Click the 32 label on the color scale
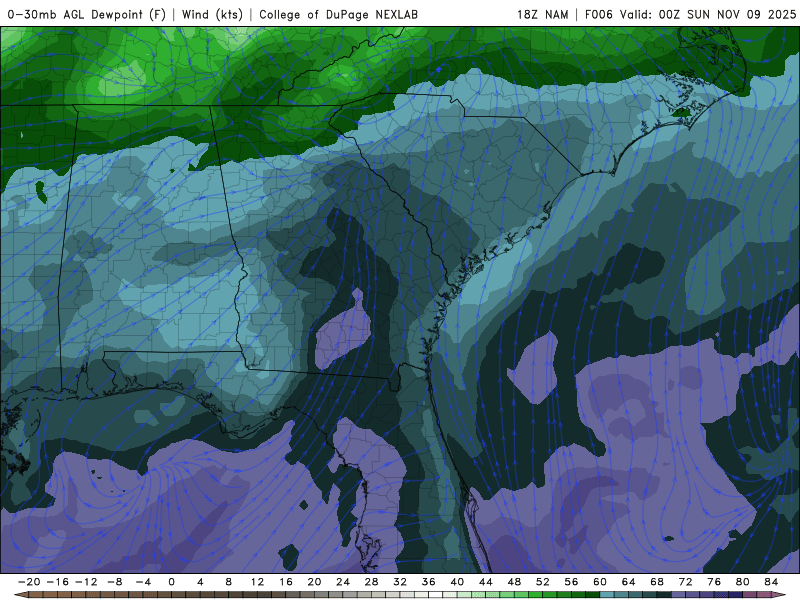800x600 pixels. pos(400,582)
